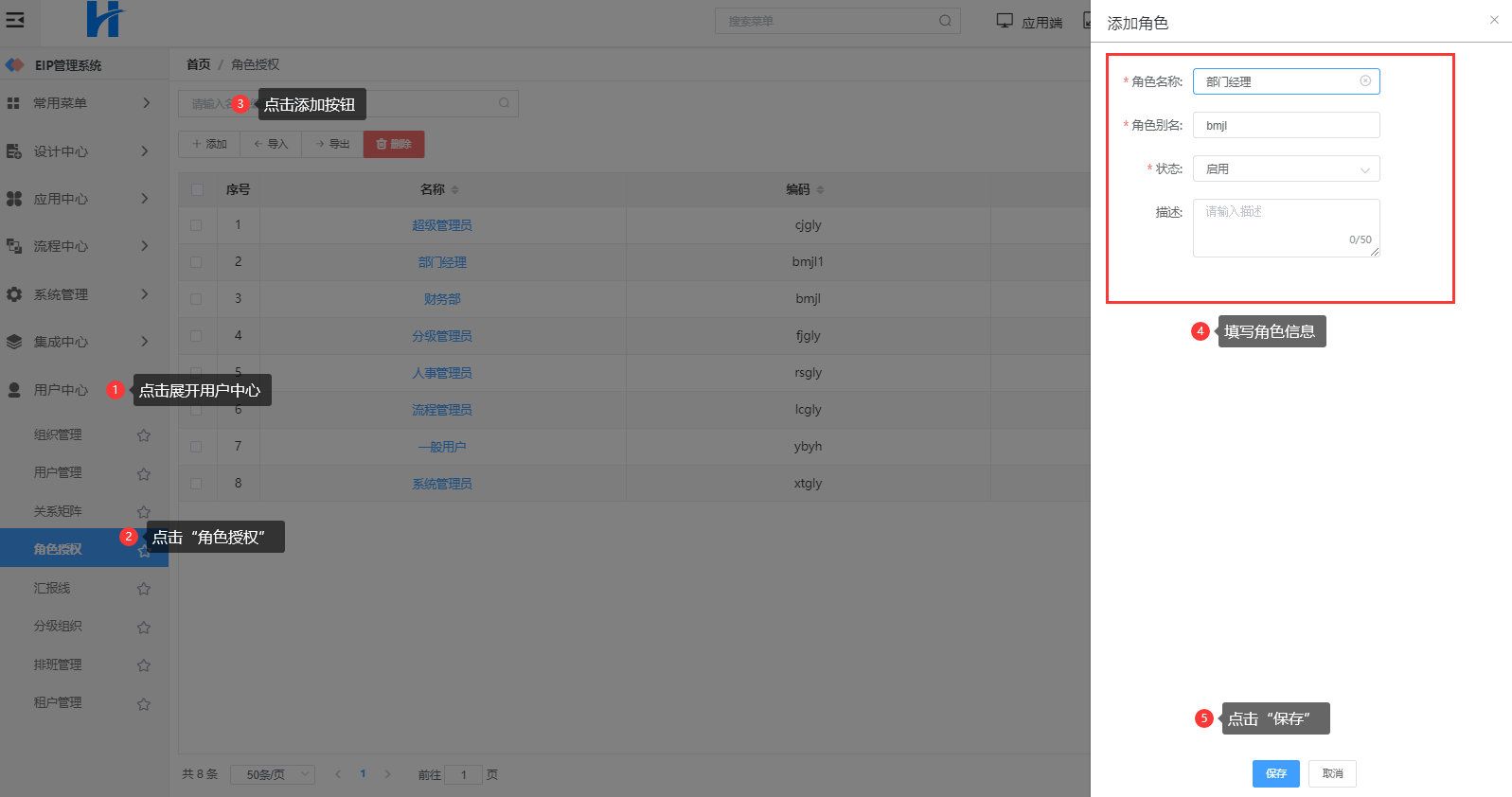Open the 50条/页 page size dropdown
The image size is (1512, 797).
coord(273,774)
